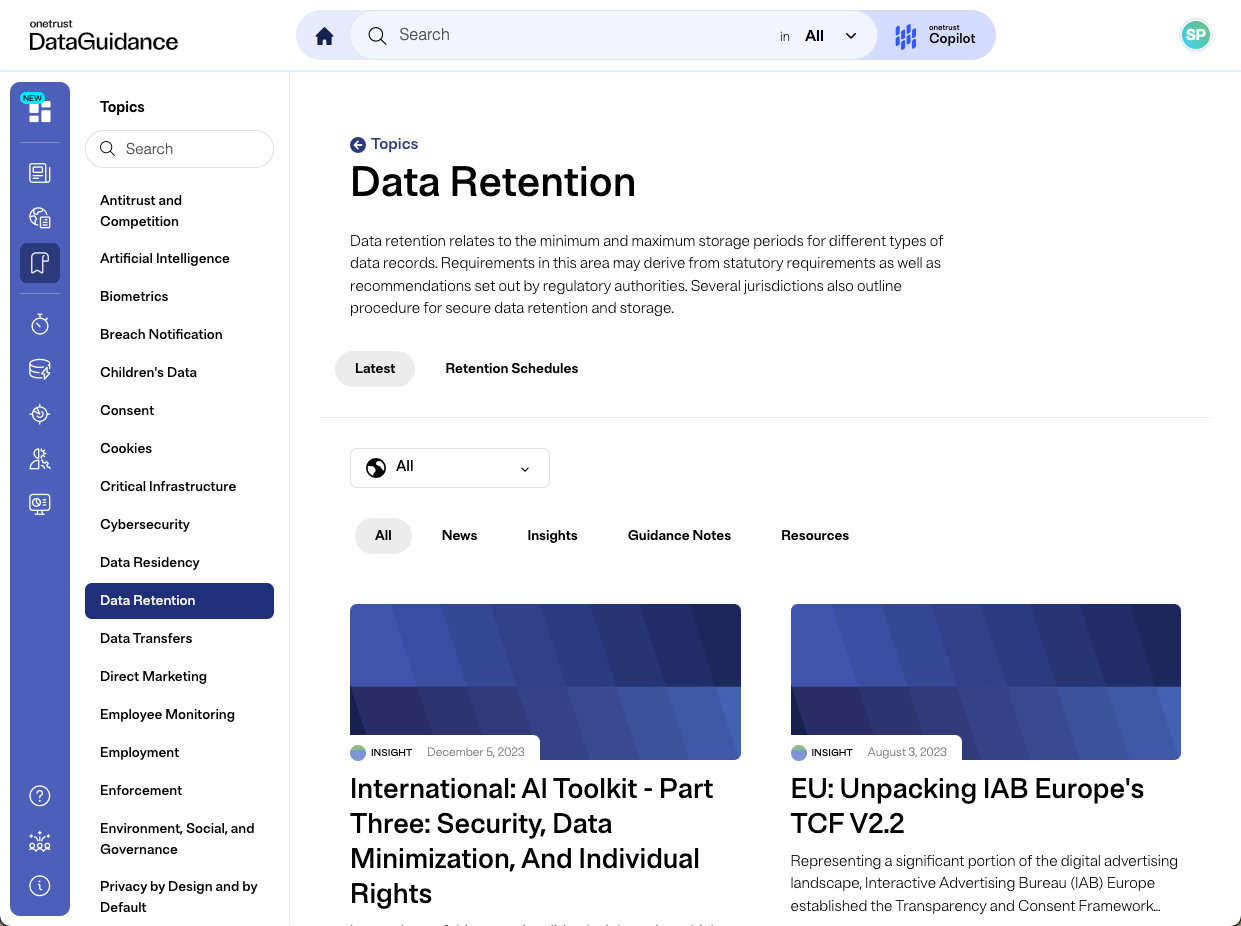The width and height of the screenshot is (1241, 926).
Task: Open the new Dashboard panel in the sidebar
Action: [x=39, y=111]
